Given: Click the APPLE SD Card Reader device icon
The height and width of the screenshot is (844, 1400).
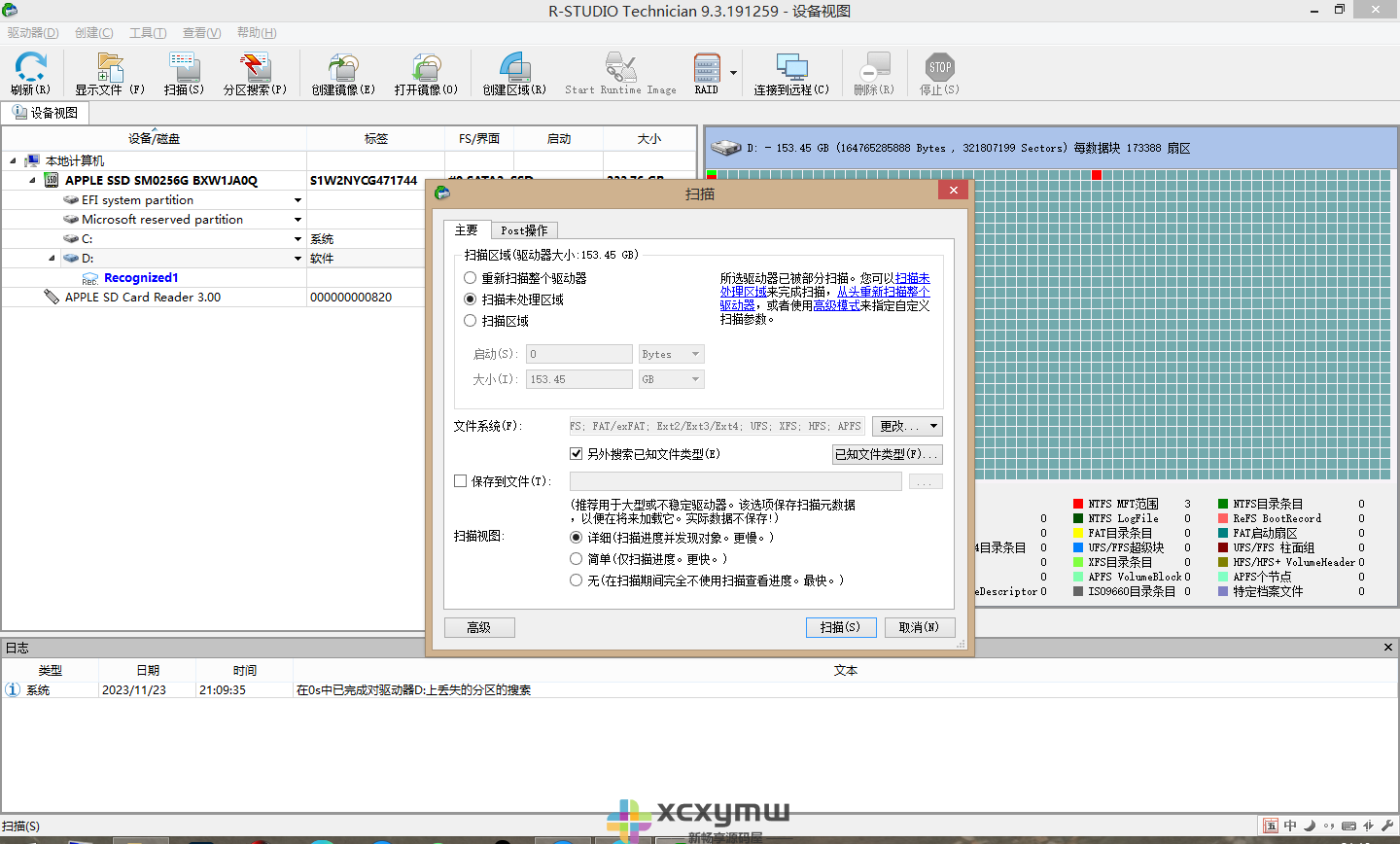Looking at the screenshot, I should 52,297.
